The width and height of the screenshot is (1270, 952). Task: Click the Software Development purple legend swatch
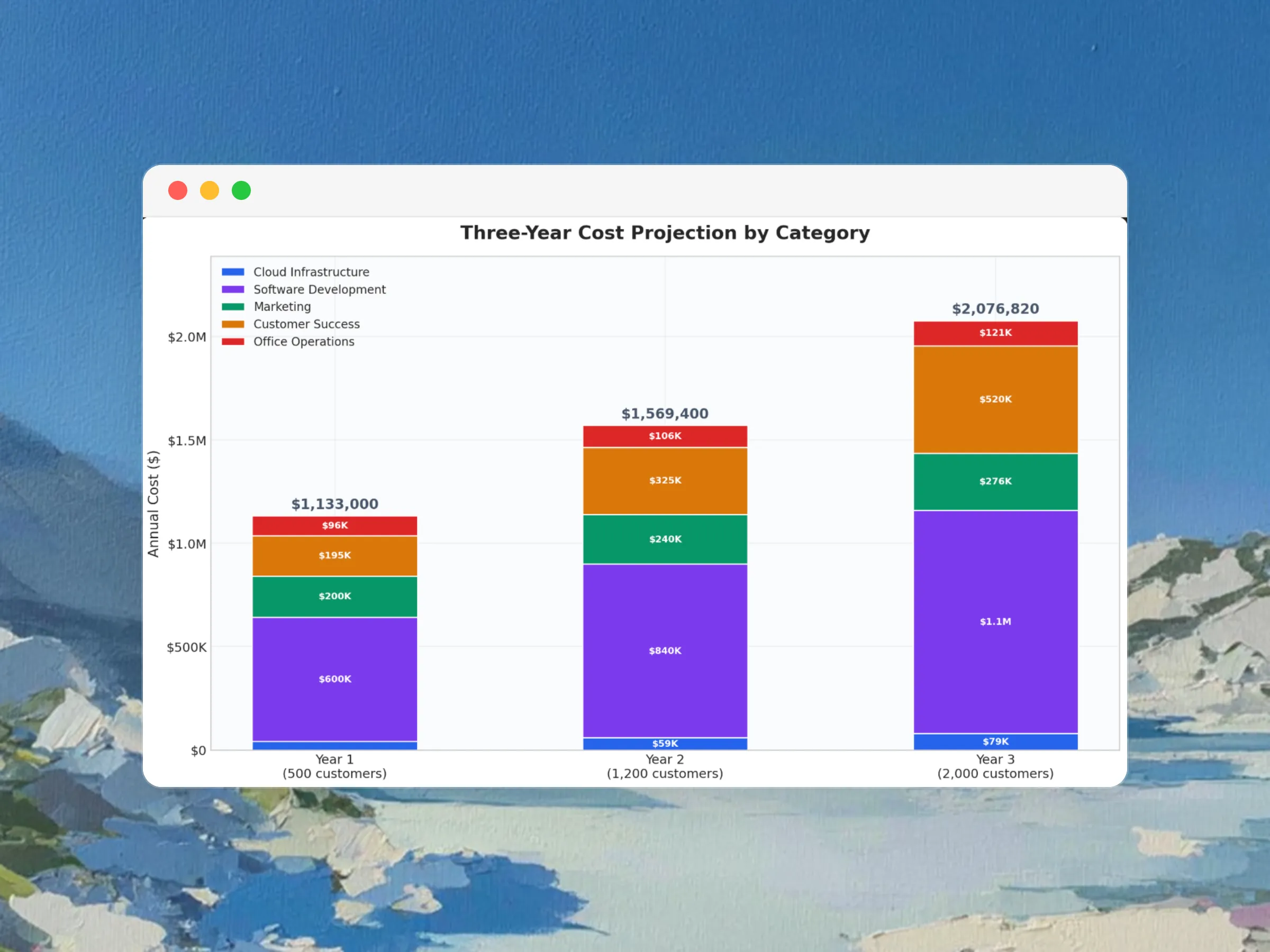pyautogui.click(x=233, y=289)
